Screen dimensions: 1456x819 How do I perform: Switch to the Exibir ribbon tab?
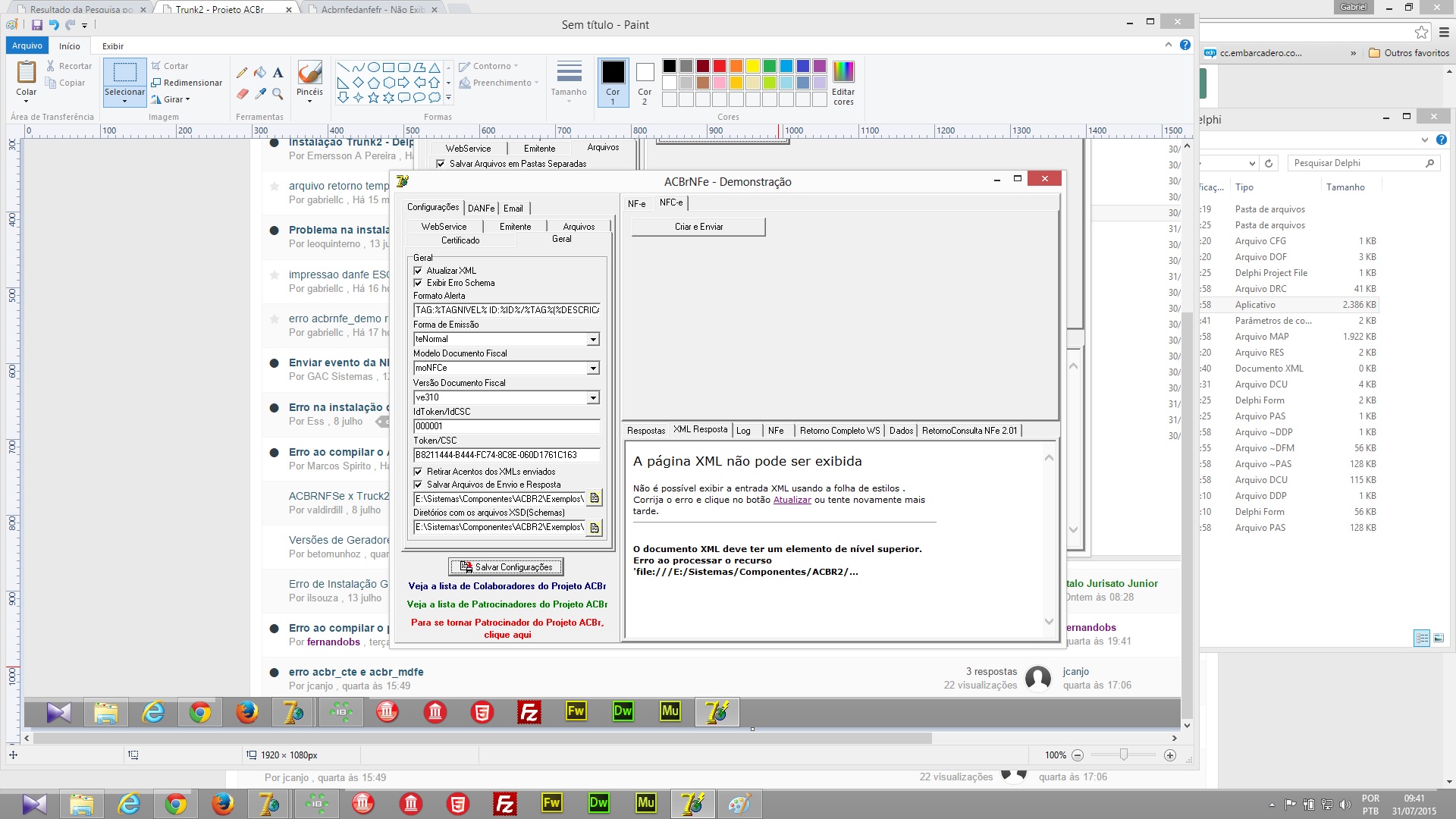click(113, 46)
